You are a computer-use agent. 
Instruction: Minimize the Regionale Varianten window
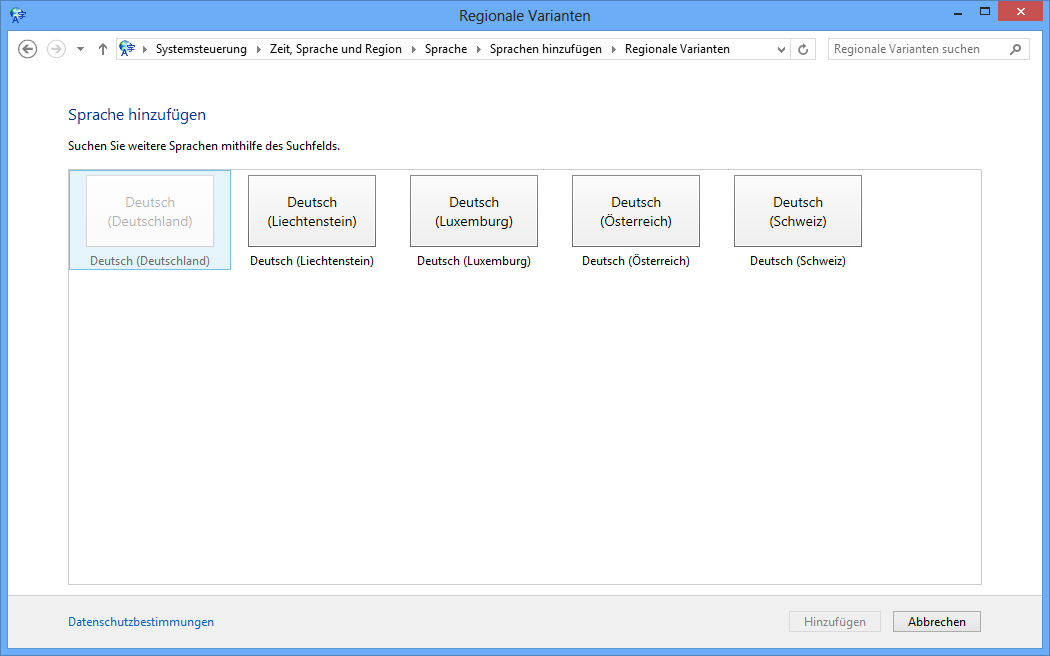point(958,12)
